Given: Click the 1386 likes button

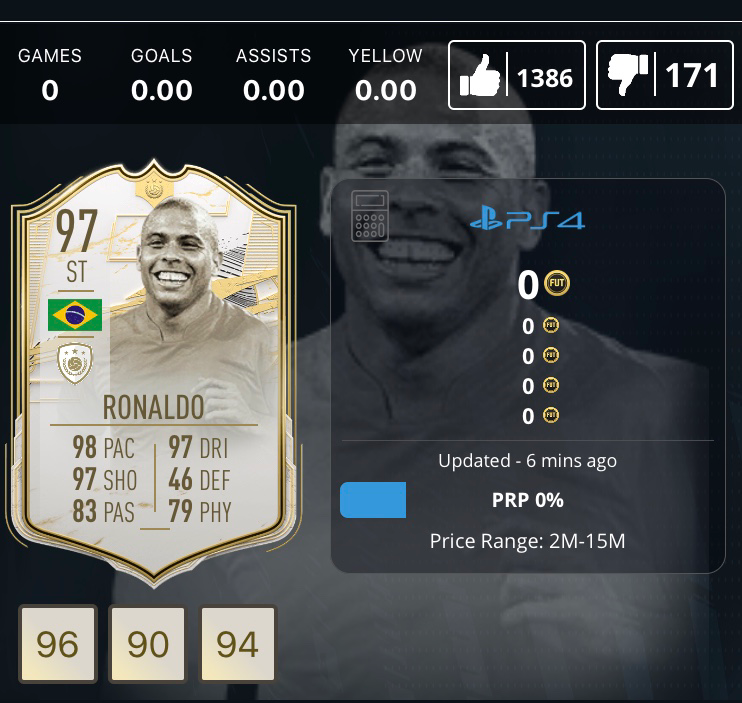Looking at the screenshot, I should (517, 75).
